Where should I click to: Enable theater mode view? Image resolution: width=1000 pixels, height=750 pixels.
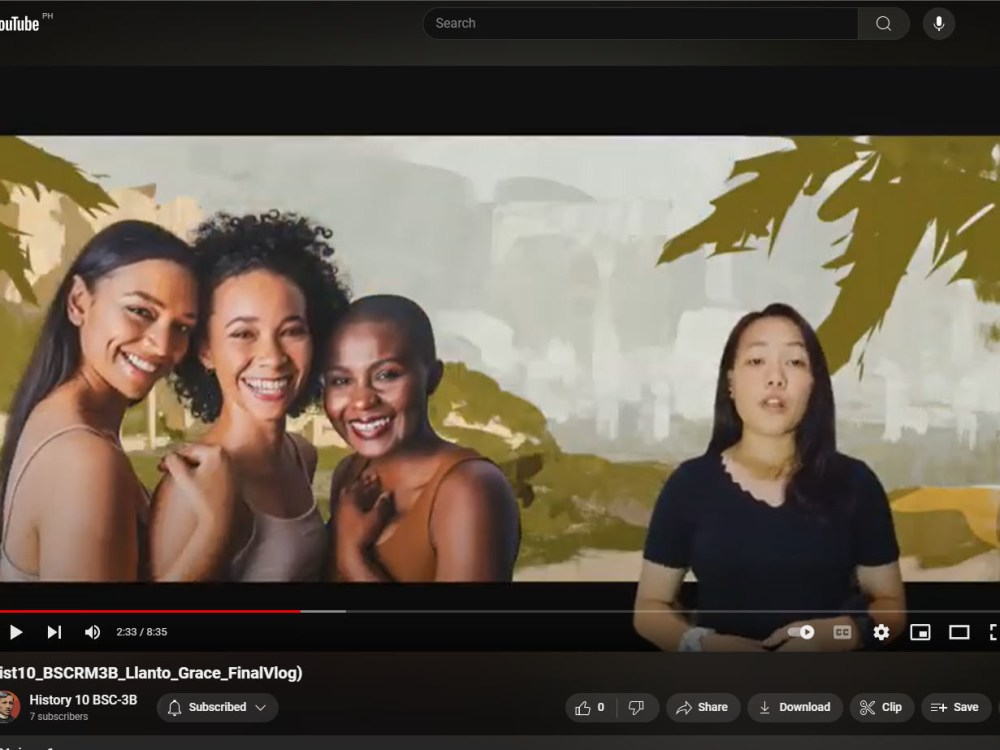[959, 632]
